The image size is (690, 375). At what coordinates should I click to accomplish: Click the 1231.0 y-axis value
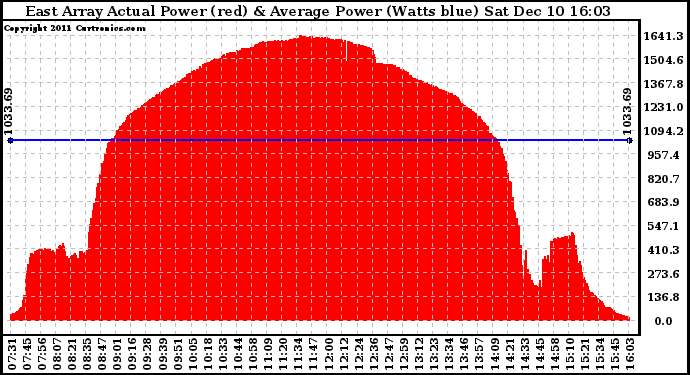(664, 108)
